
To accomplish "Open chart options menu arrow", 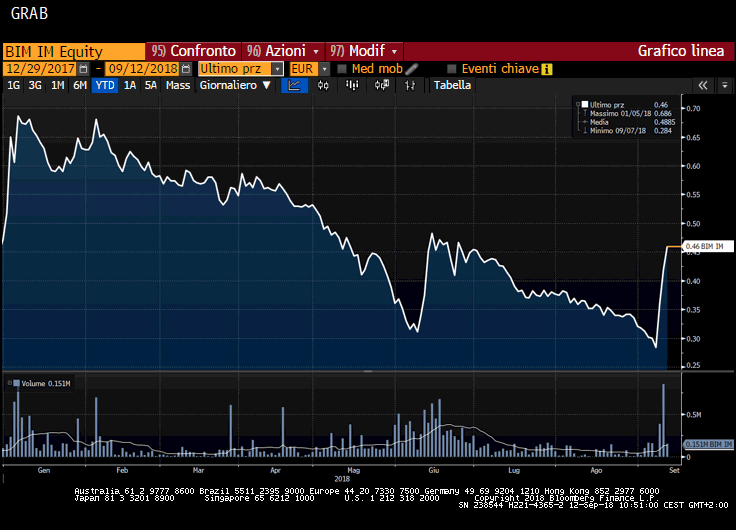I will [725, 85].
